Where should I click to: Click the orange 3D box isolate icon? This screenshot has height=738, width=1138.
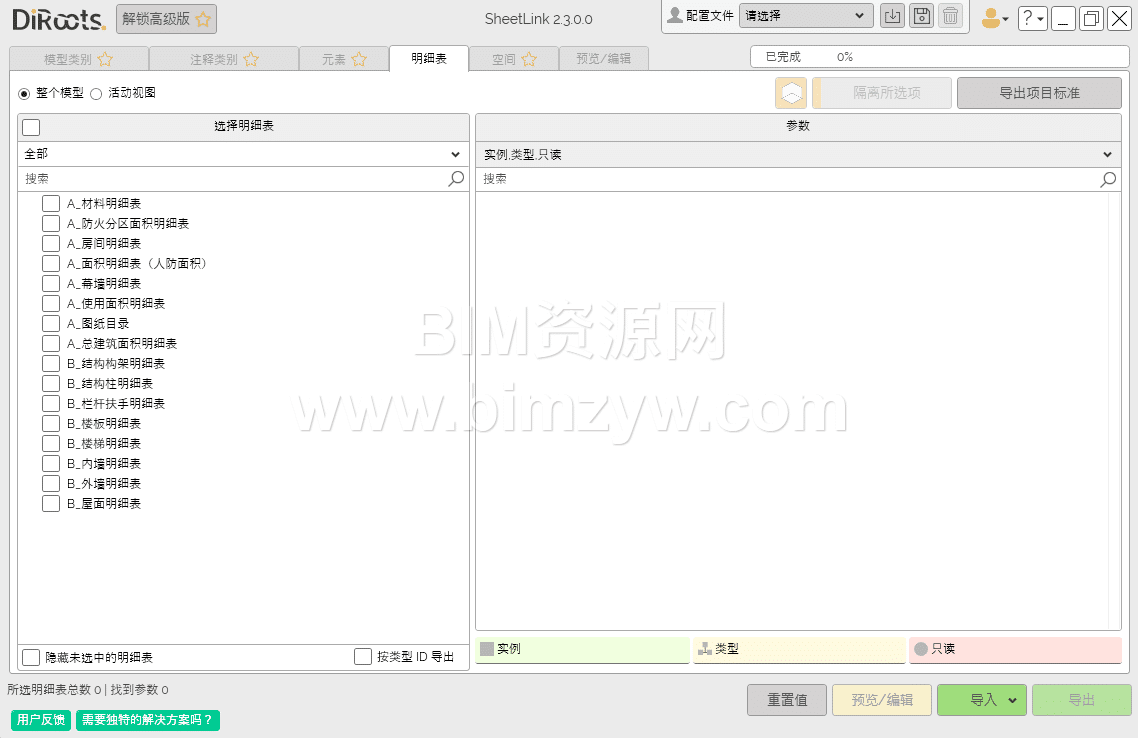point(791,93)
